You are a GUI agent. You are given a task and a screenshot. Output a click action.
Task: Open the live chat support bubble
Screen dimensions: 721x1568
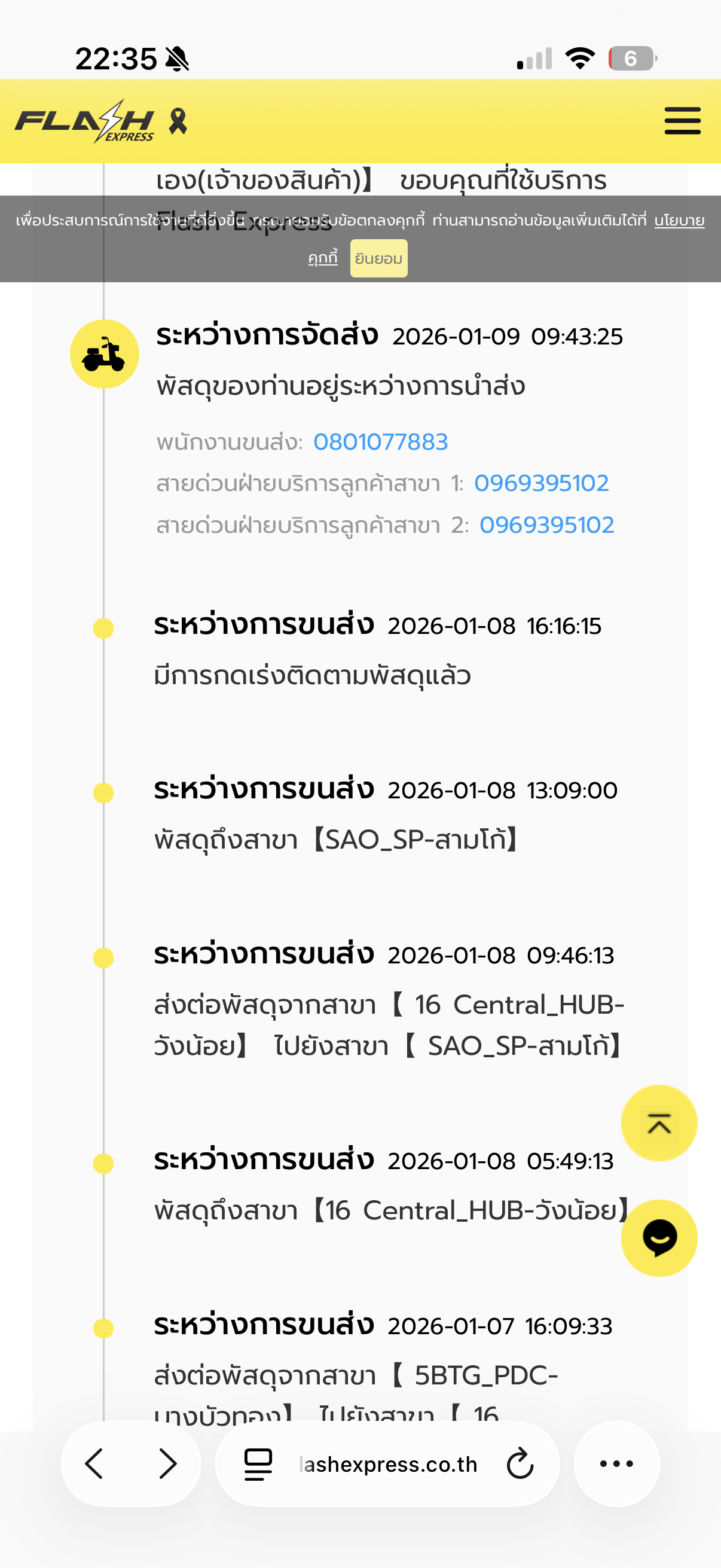click(x=658, y=1237)
